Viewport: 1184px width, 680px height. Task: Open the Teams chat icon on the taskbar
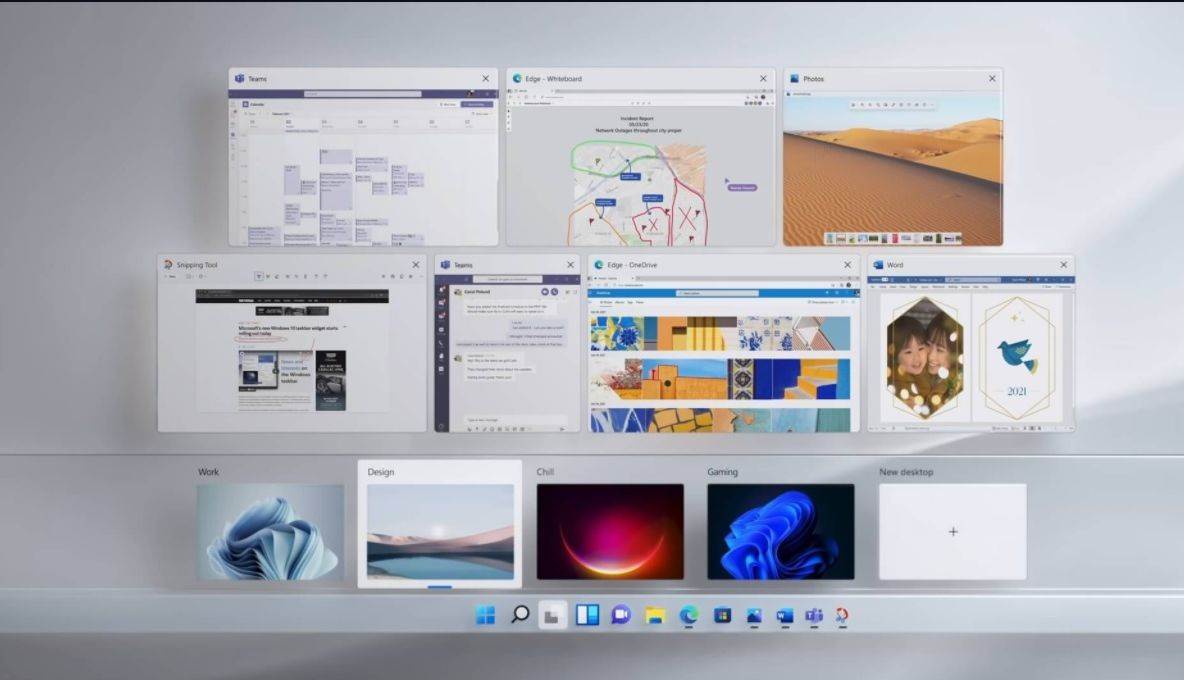(x=621, y=617)
